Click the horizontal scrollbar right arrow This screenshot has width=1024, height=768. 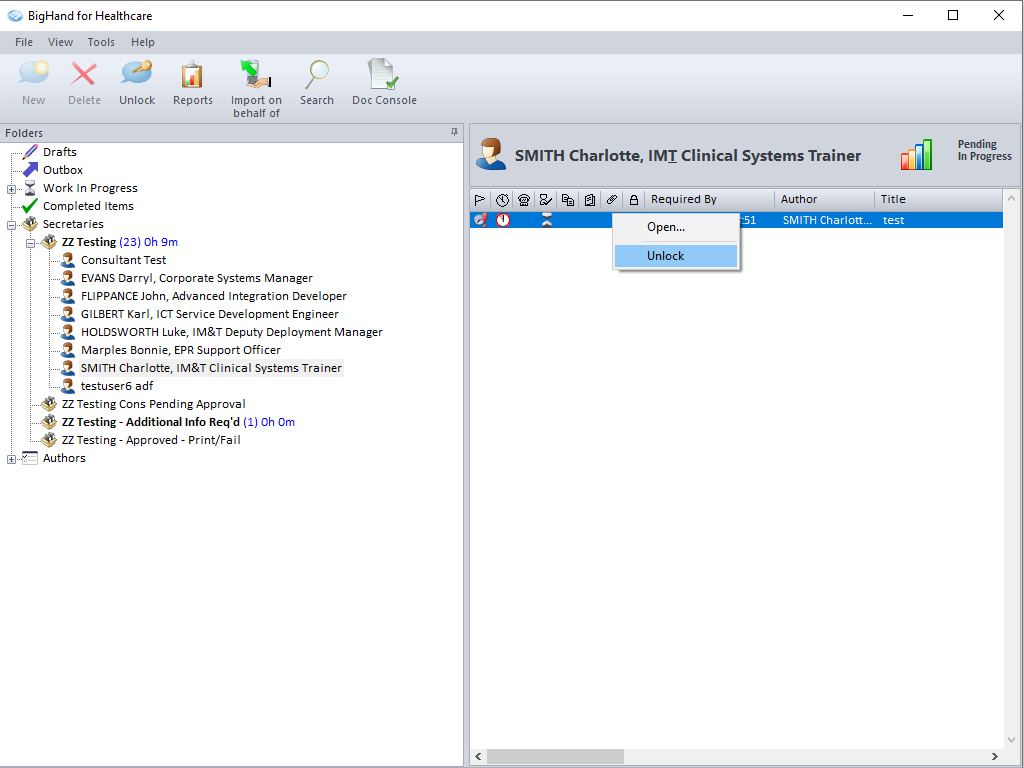point(995,756)
